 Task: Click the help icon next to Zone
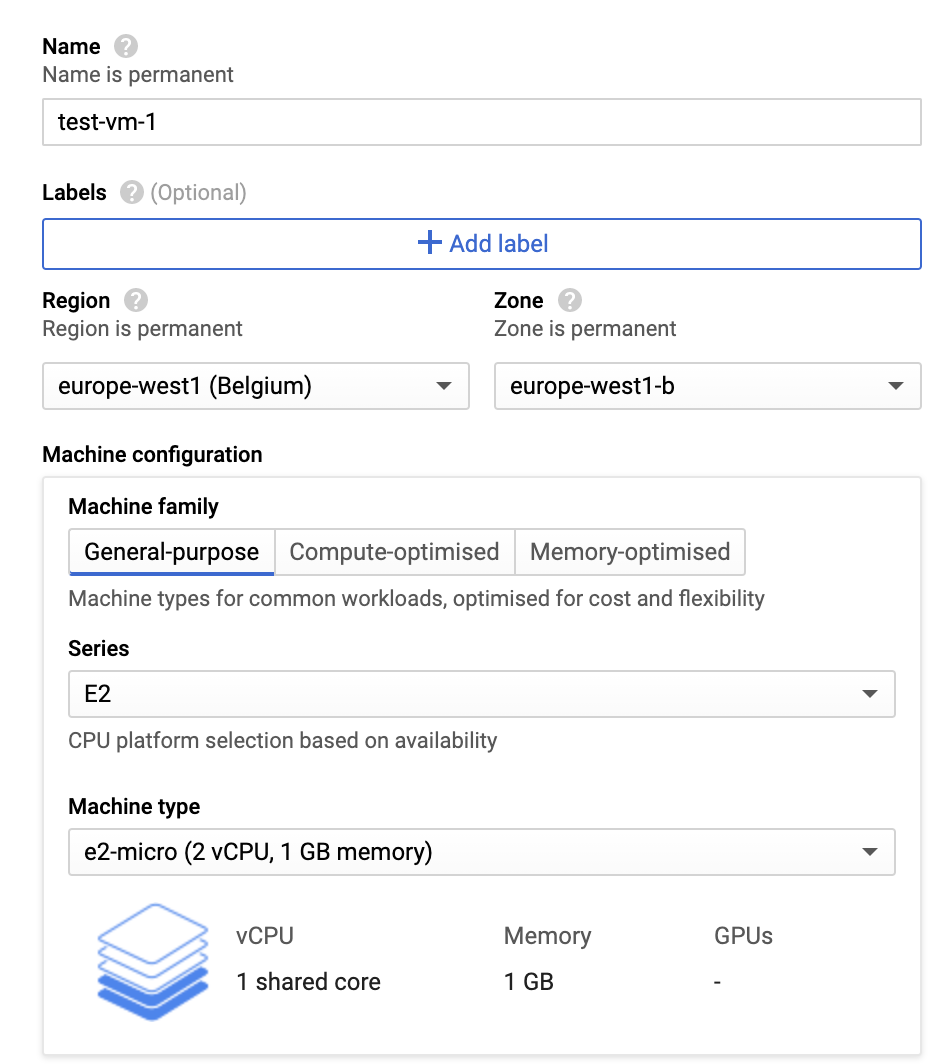coord(570,301)
